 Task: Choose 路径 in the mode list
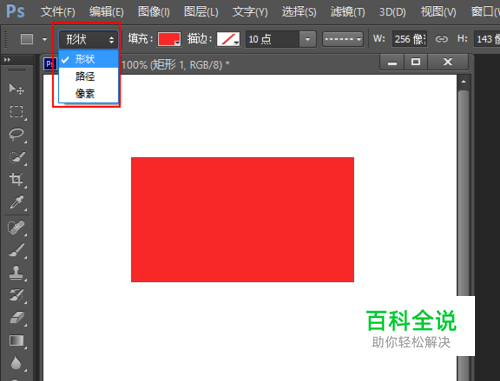[88, 76]
